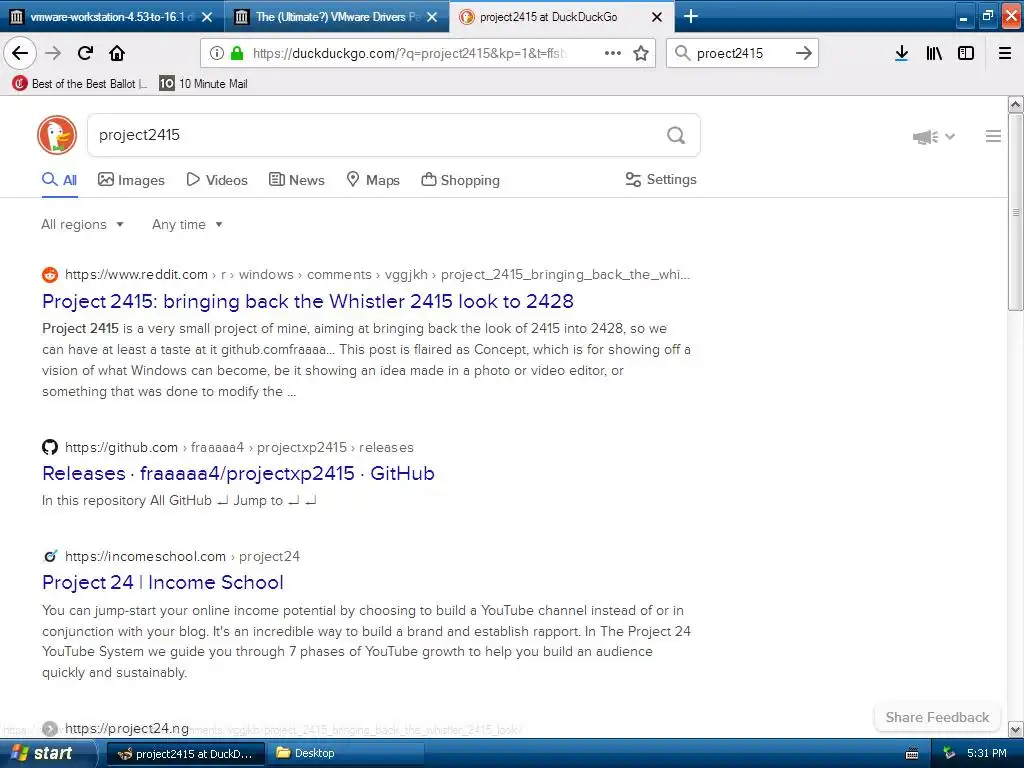Open Project 24 Income School result
The image size is (1024, 768).
point(163,583)
